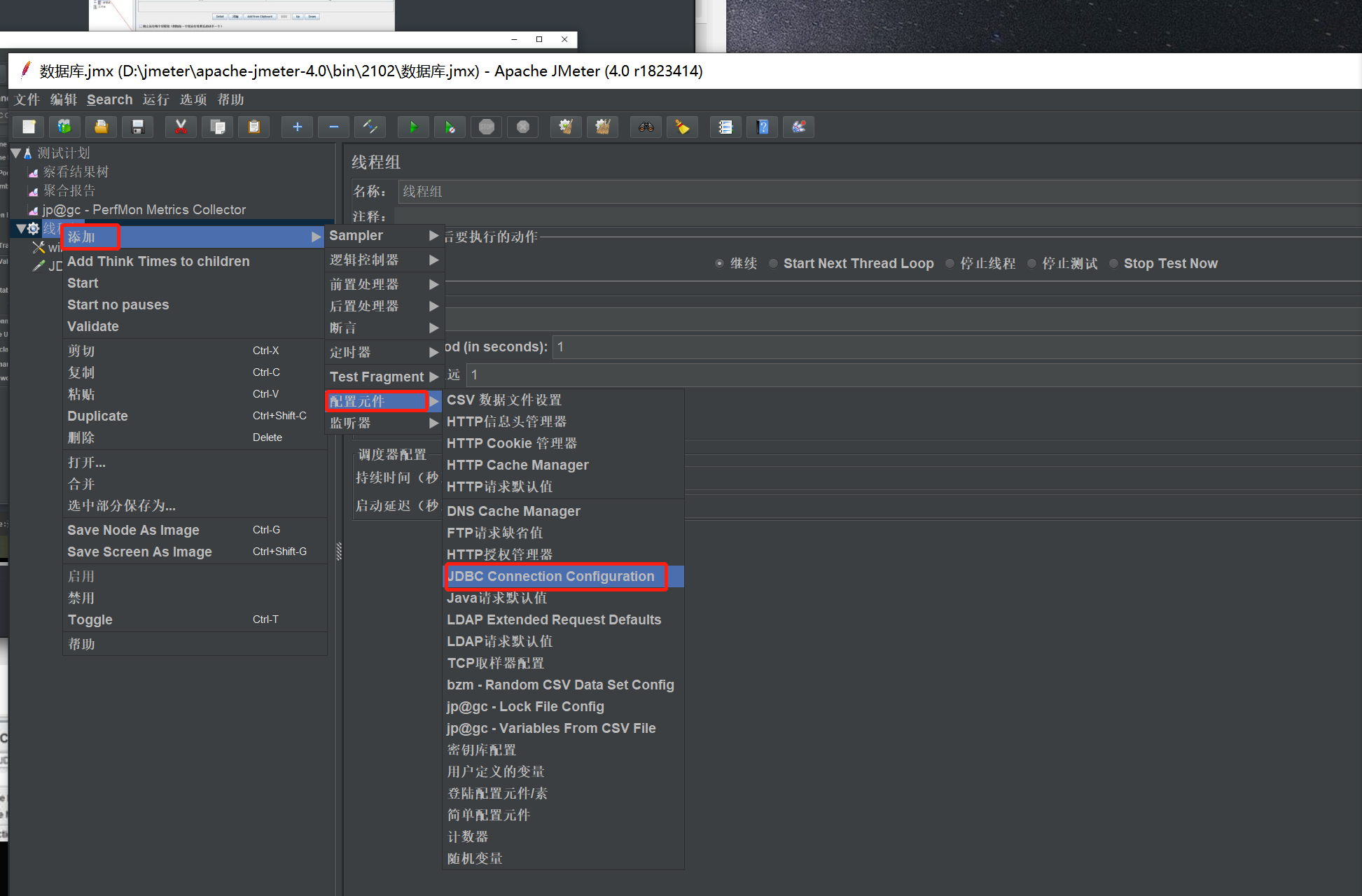The height and width of the screenshot is (896, 1362).
Task: Click the Save floppy disk icon
Action: pos(138,127)
